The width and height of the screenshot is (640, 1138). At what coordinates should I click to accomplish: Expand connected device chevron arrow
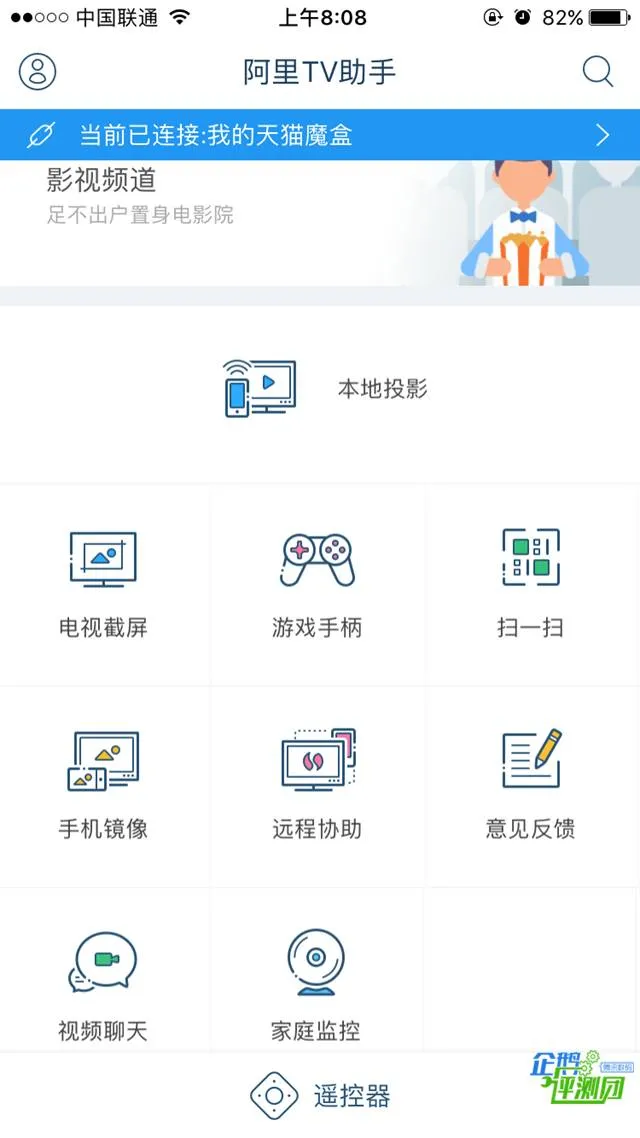tap(602, 135)
